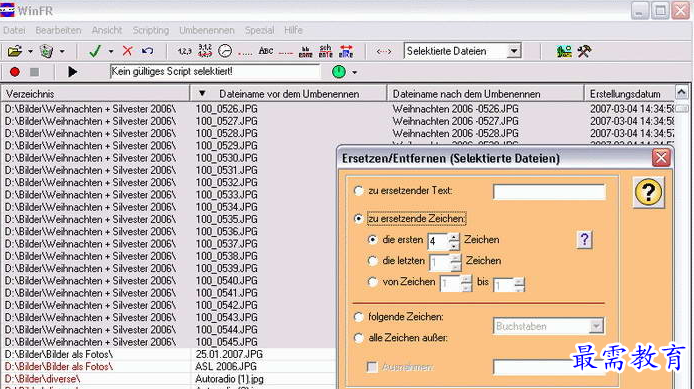Click the picture landscape toolbar icon
The height and width of the screenshot is (389, 694).
click(x=564, y=51)
